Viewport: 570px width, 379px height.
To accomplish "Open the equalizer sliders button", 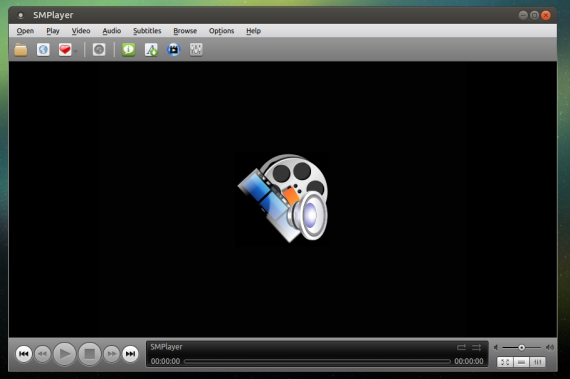I will (538, 362).
